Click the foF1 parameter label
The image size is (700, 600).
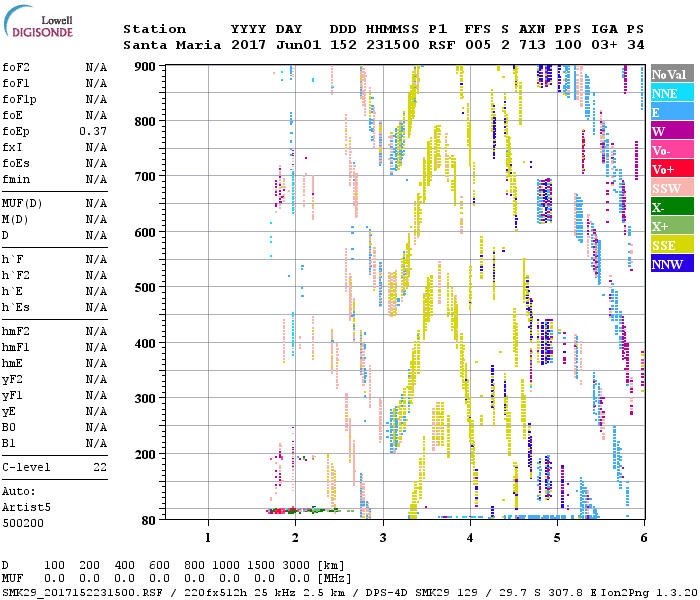(x=16, y=83)
